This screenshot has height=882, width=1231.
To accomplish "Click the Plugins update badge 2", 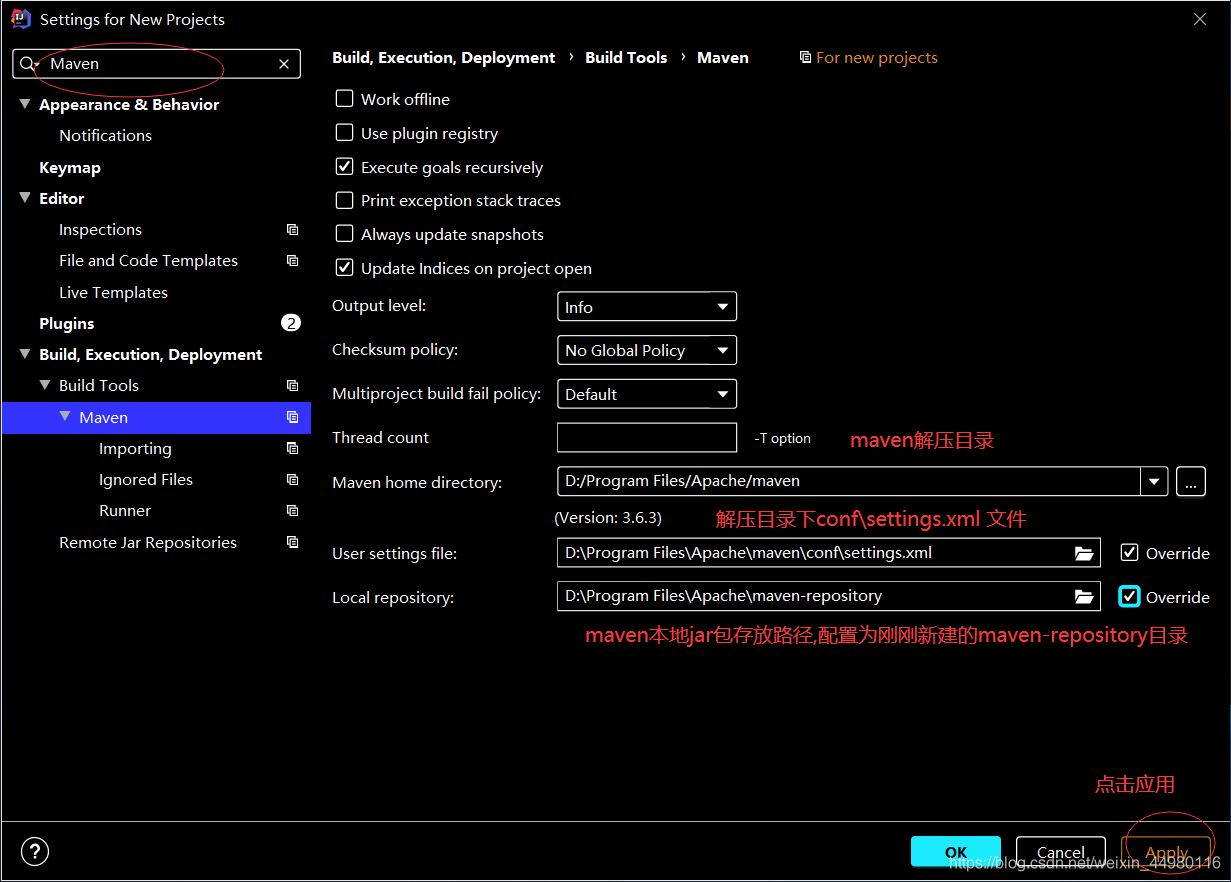I will (x=290, y=323).
